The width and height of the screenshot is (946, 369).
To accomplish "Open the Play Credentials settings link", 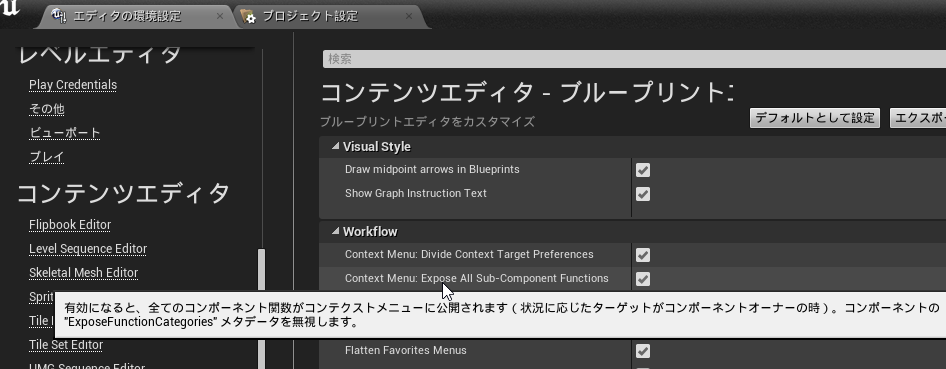I will click(x=73, y=85).
